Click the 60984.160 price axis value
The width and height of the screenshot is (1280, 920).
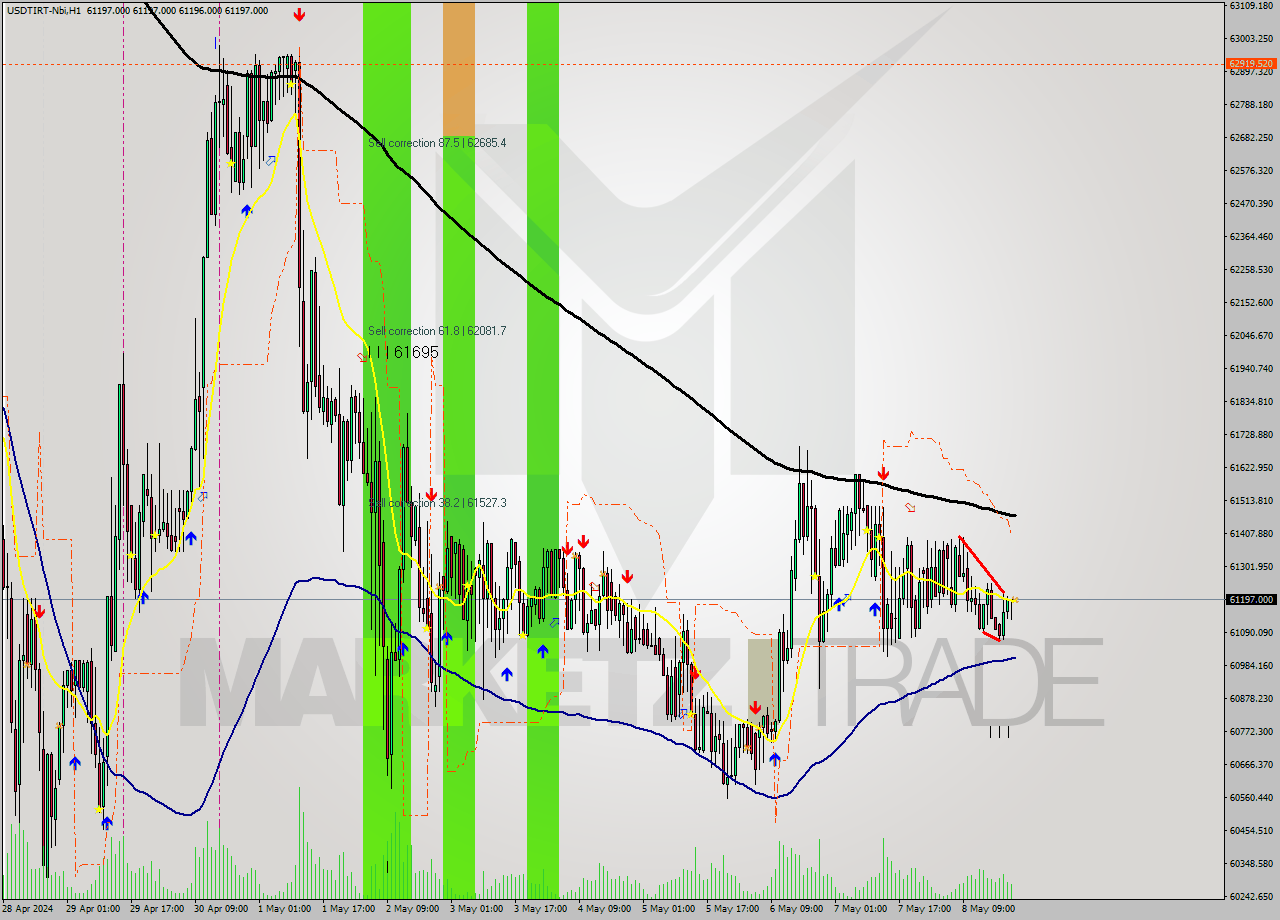click(x=1251, y=665)
